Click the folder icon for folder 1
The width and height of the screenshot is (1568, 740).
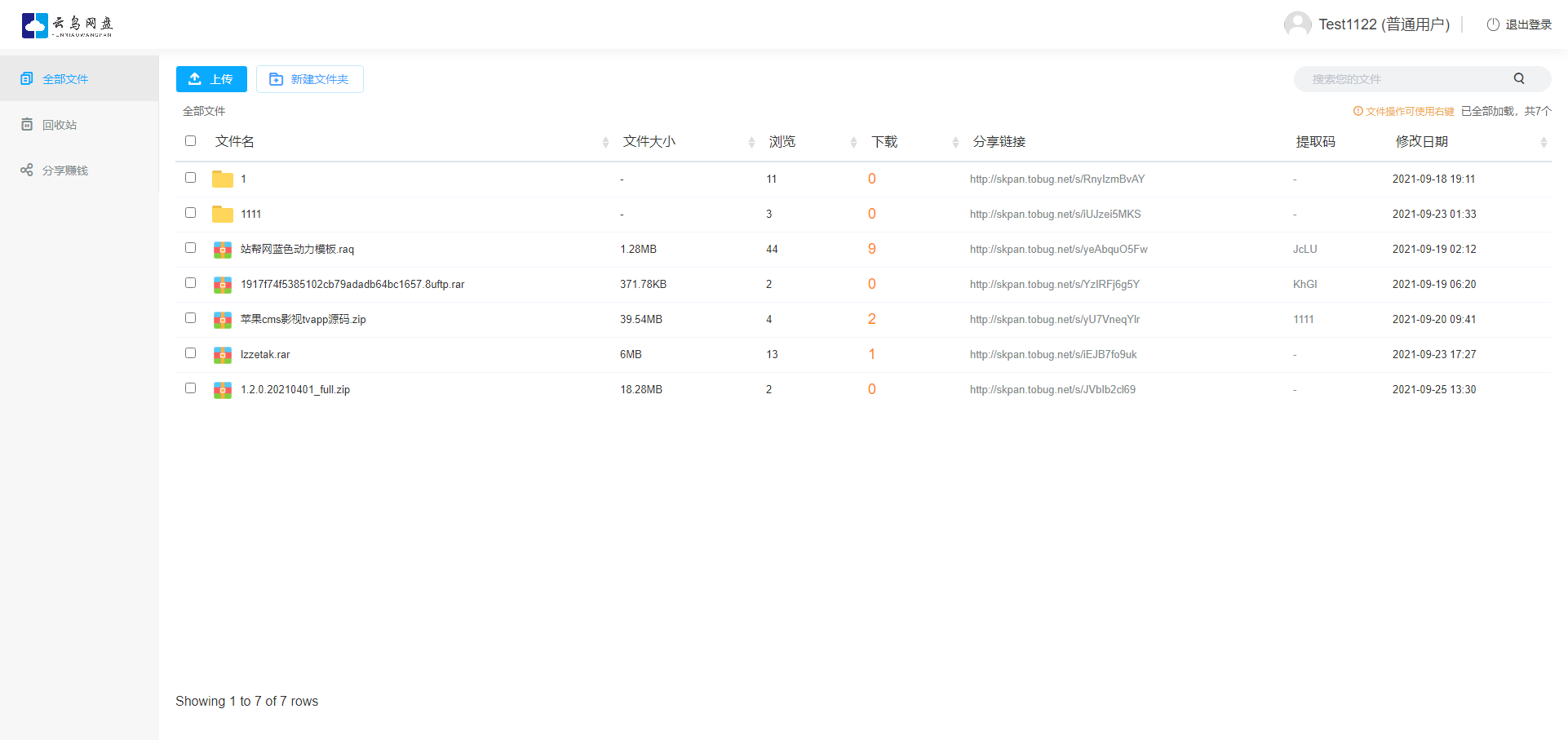tap(222, 179)
